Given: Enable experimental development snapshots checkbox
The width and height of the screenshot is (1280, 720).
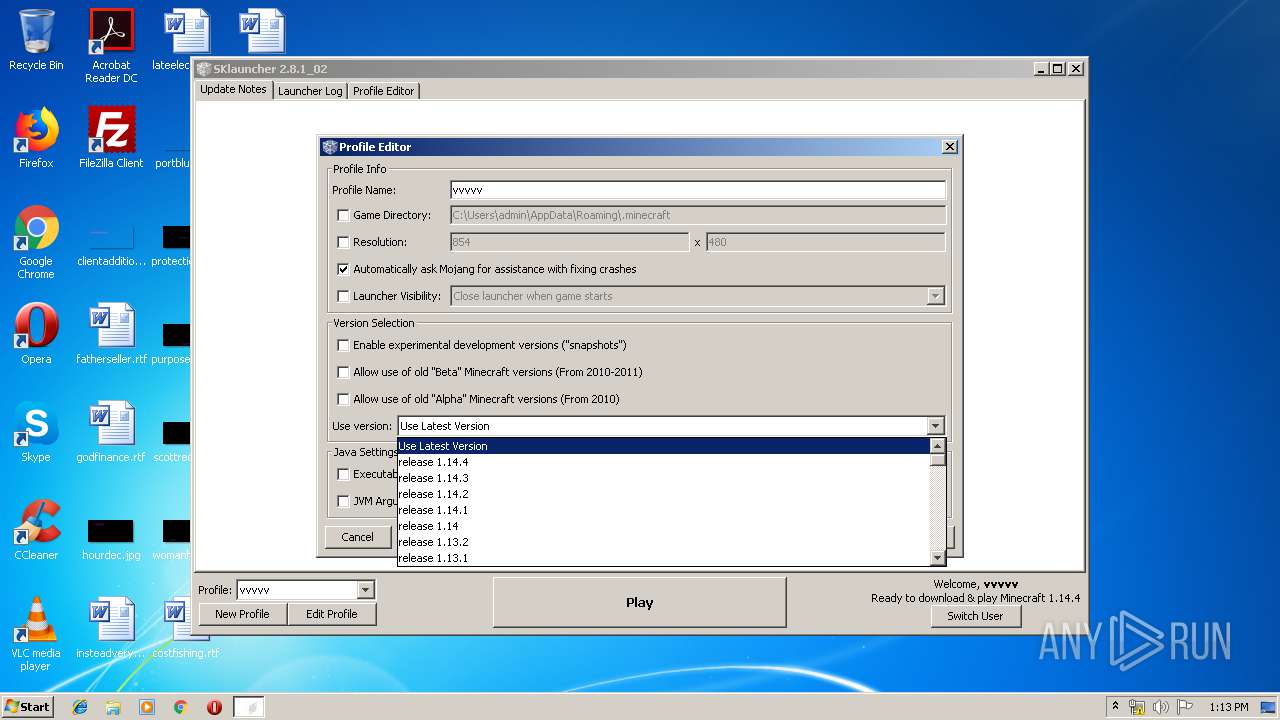Looking at the screenshot, I should pyautogui.click(x=343, y=345).
